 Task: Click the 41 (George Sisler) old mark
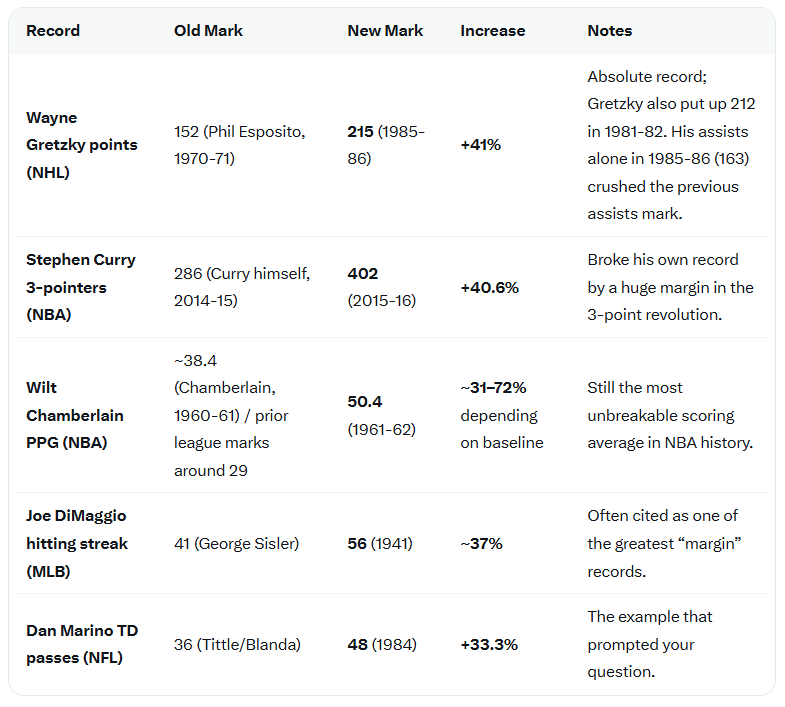[x=236, y=543]
